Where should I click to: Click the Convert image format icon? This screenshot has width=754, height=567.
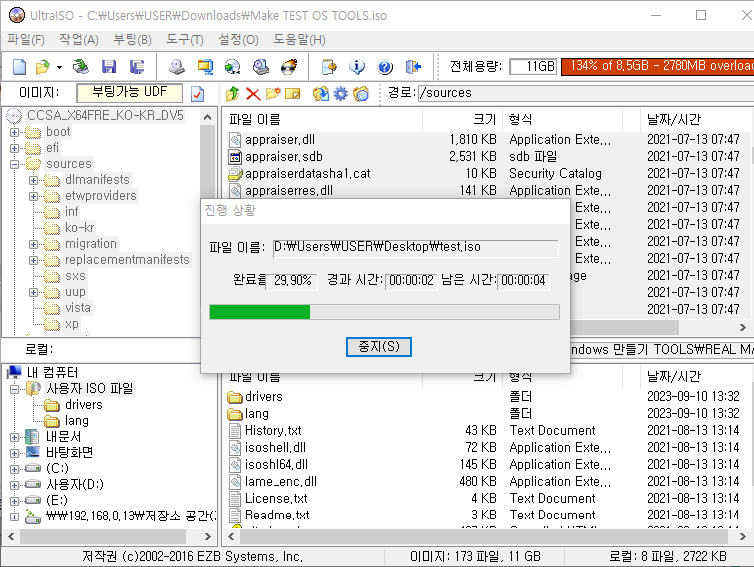click(x=205, y=66)
